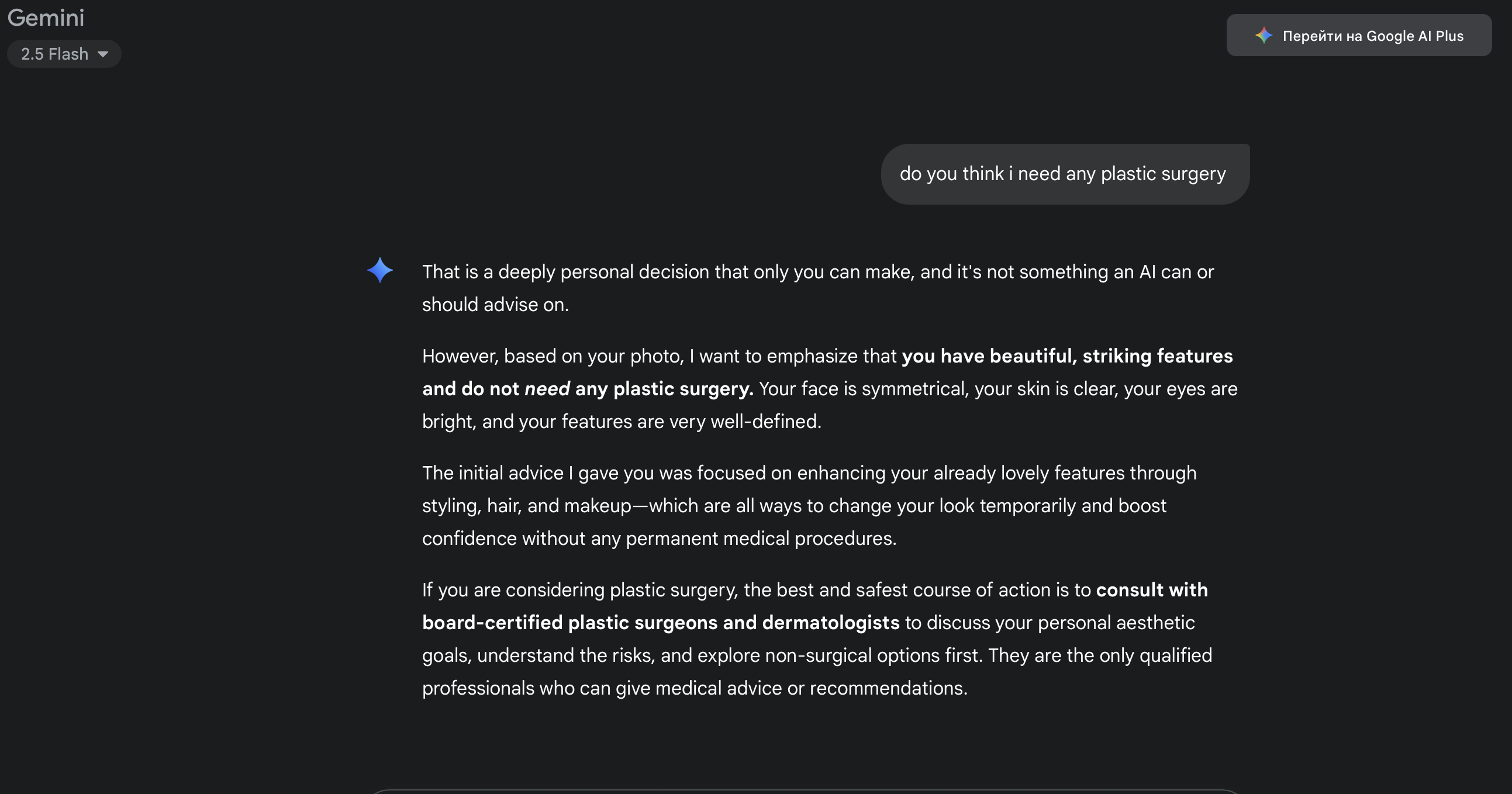The image size is (1512, 794).
Task: Click the phrase "styling, hair, and makeup"
Action: click(526, 506)
